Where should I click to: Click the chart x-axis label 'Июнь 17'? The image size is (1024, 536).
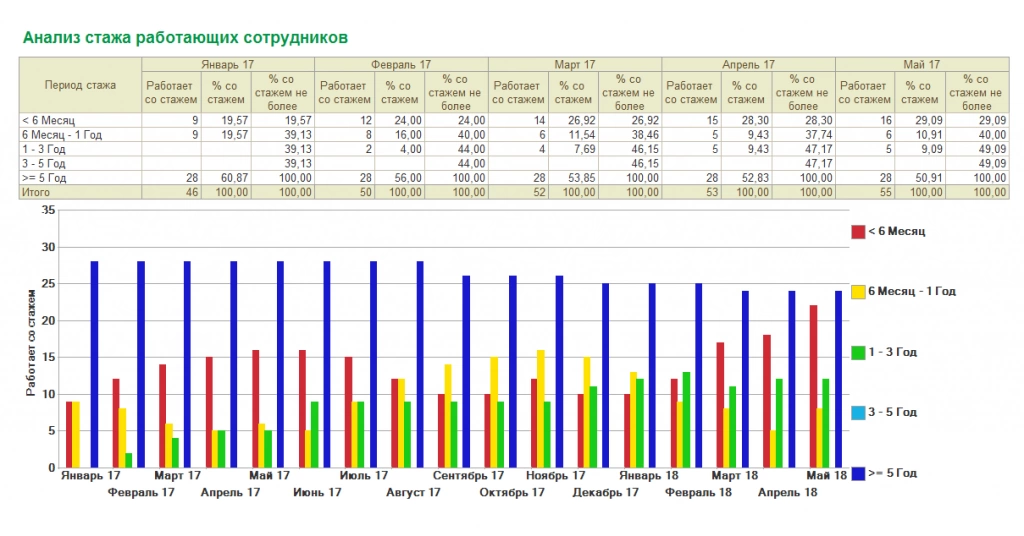[x=317, y=492]
